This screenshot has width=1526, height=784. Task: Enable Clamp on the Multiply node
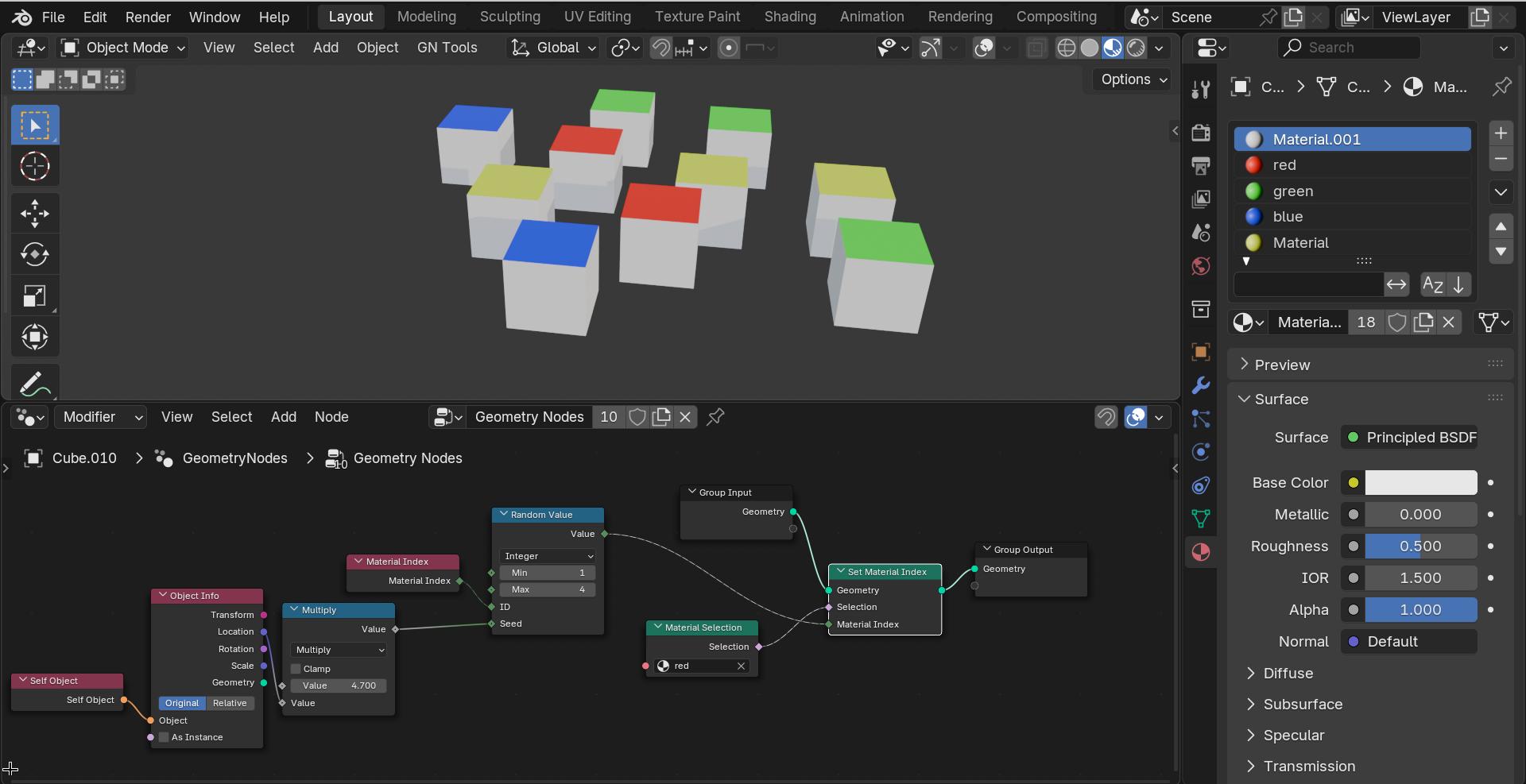pyautogui.click(x=296, y=669)
